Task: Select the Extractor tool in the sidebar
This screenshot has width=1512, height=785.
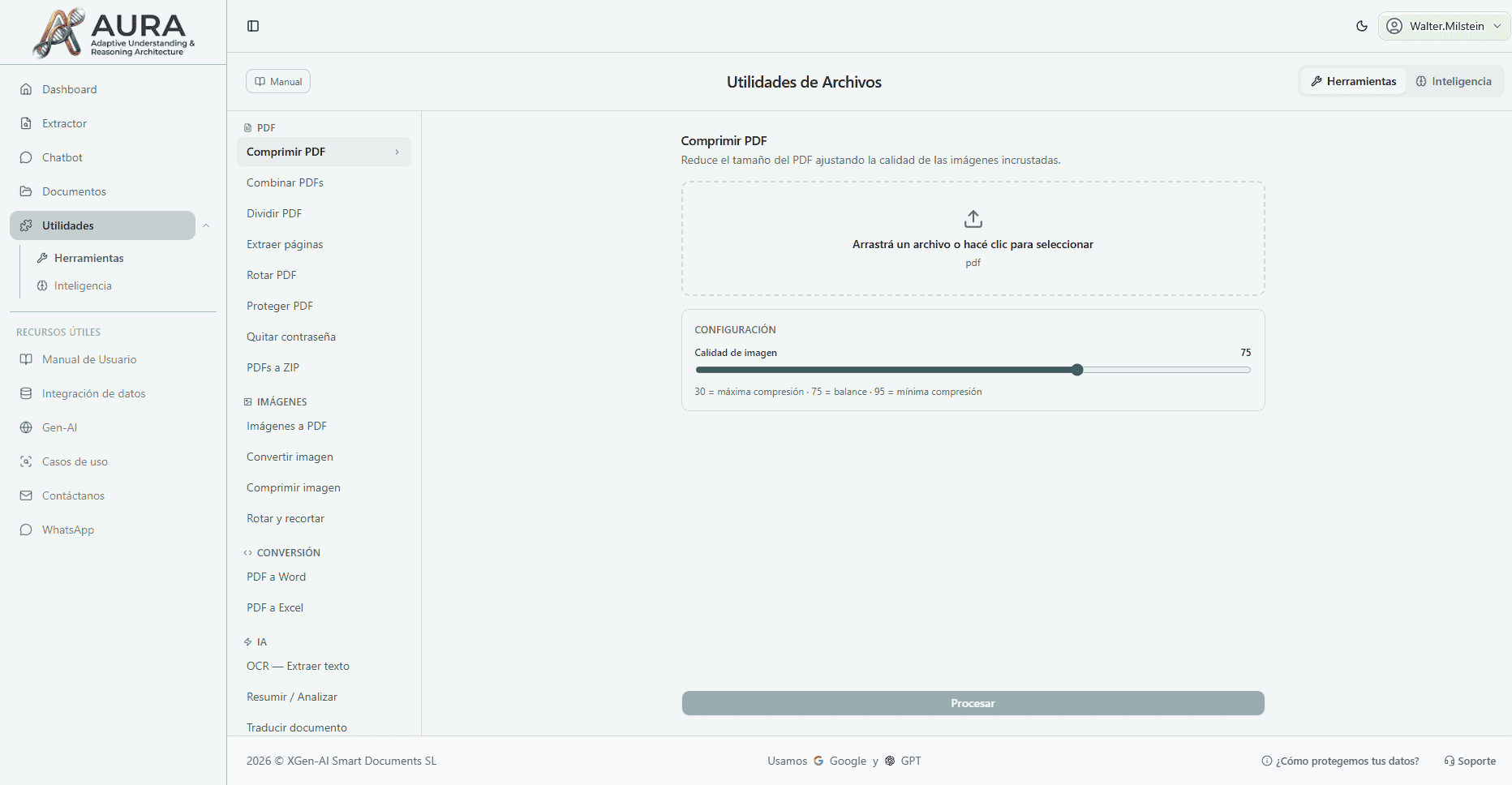Action: tap(64, 123)
